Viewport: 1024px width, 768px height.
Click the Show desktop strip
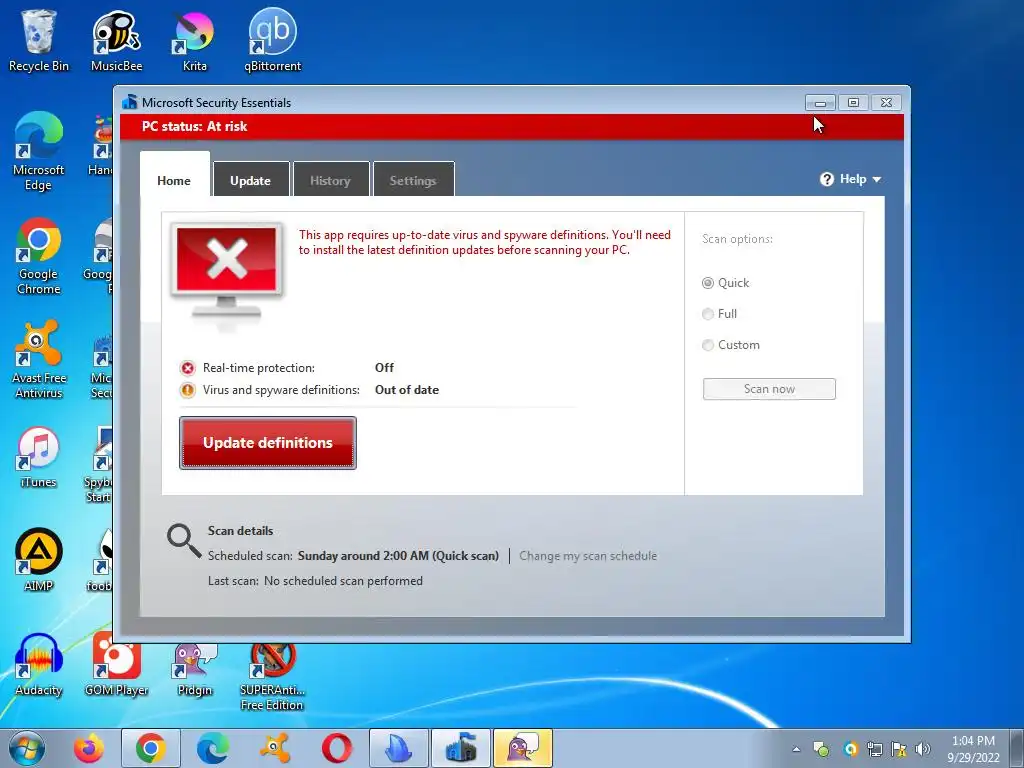click(x=1017, y=748)
